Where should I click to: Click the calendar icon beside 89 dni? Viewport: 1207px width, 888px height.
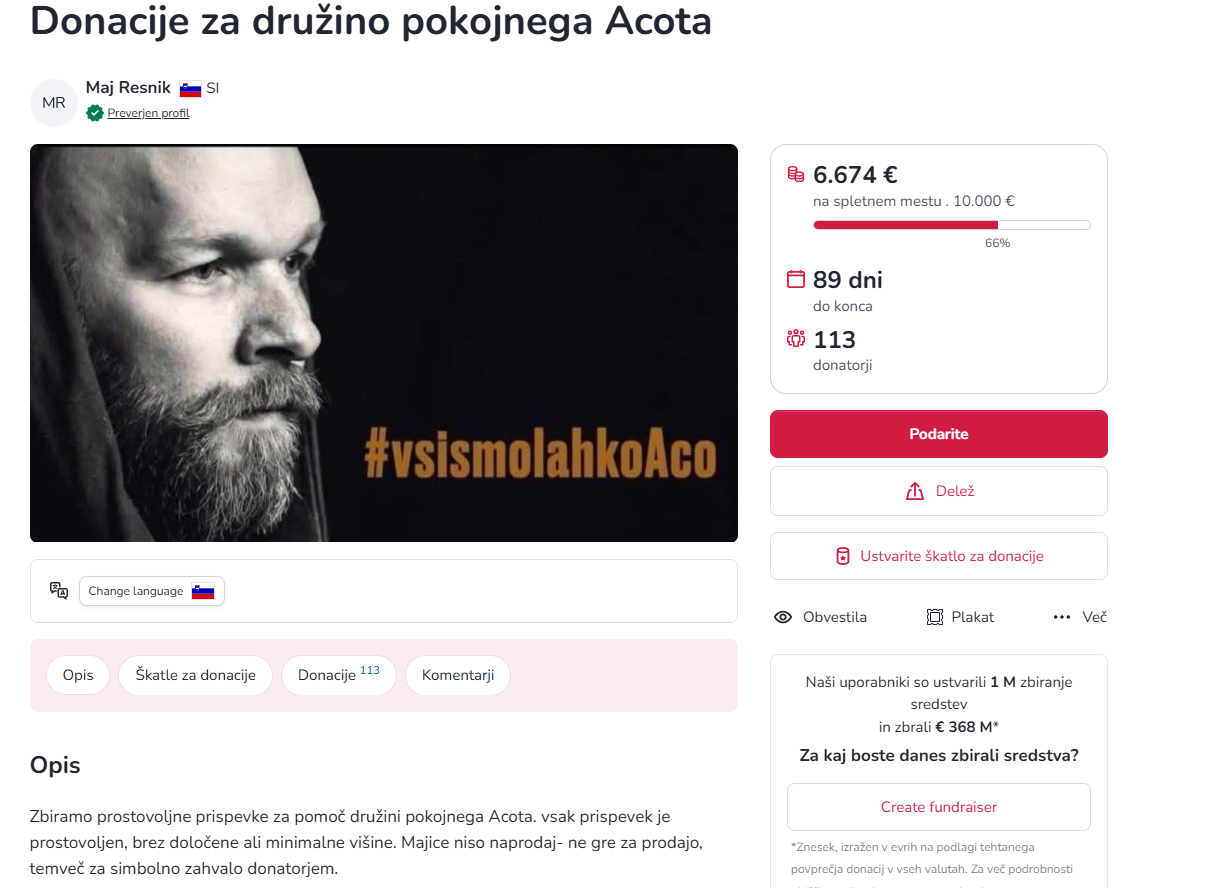click(x=796, y=279)
